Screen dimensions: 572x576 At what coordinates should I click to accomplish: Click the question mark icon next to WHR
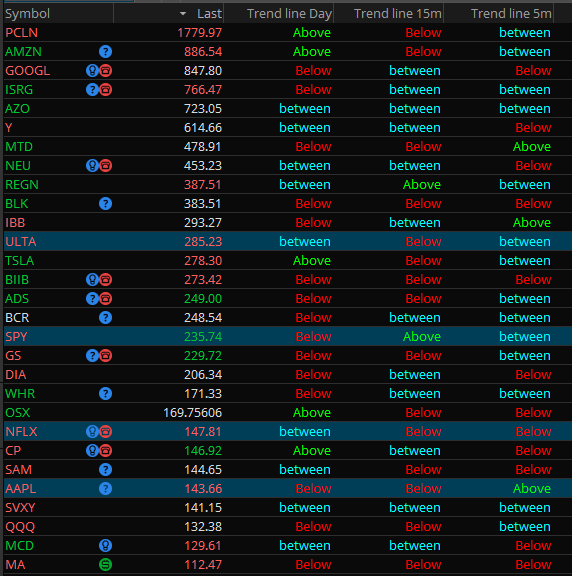105,394
